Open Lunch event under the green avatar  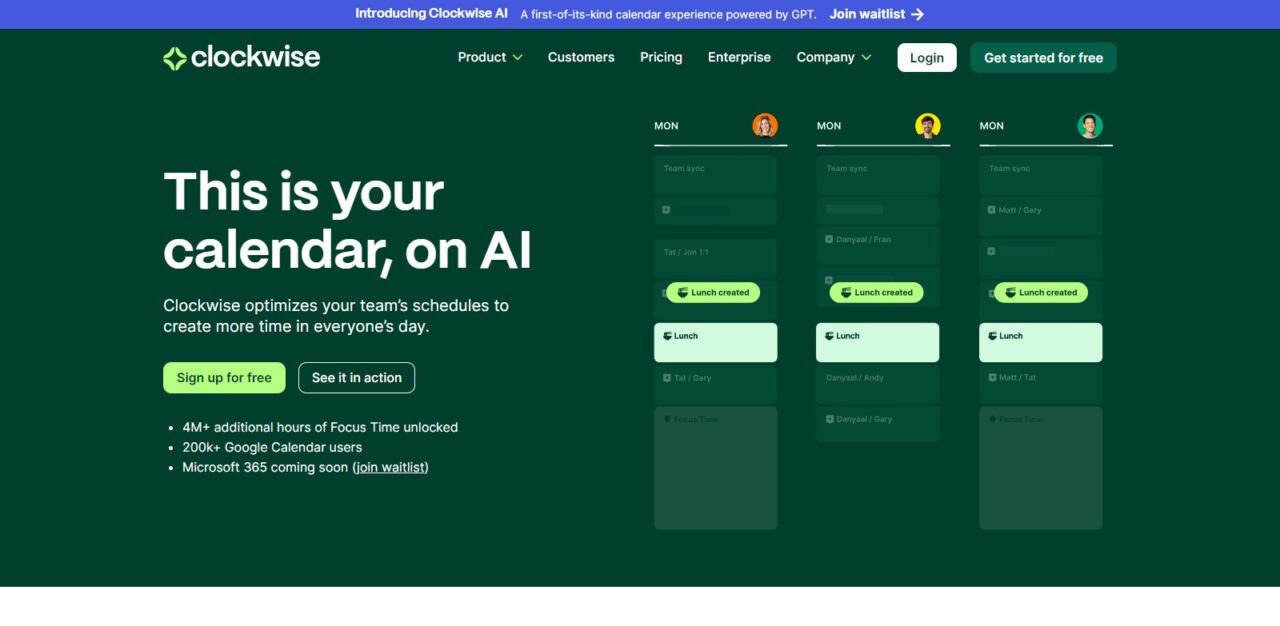[1040, 342]
